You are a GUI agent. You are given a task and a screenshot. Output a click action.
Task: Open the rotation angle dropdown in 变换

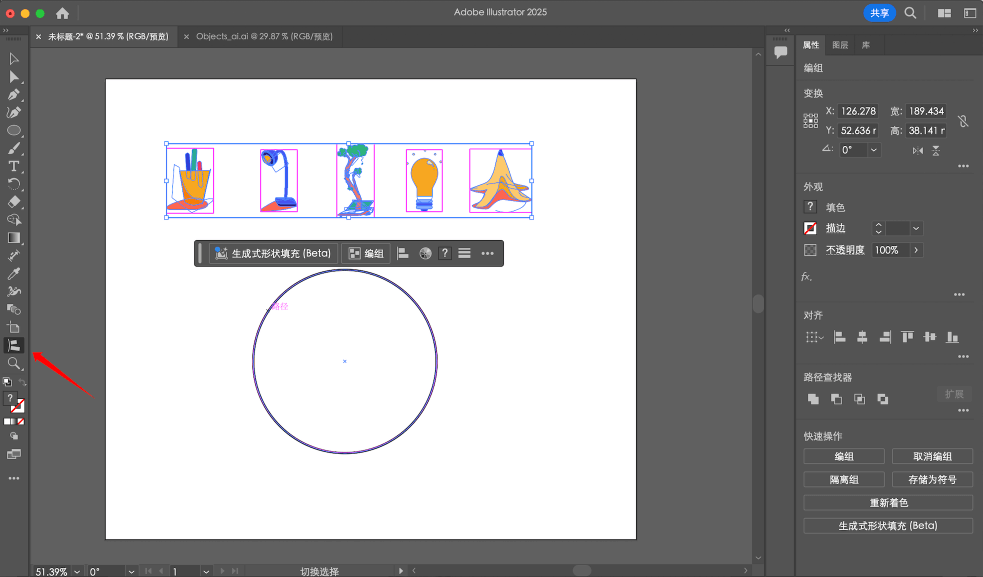point(872,149)
